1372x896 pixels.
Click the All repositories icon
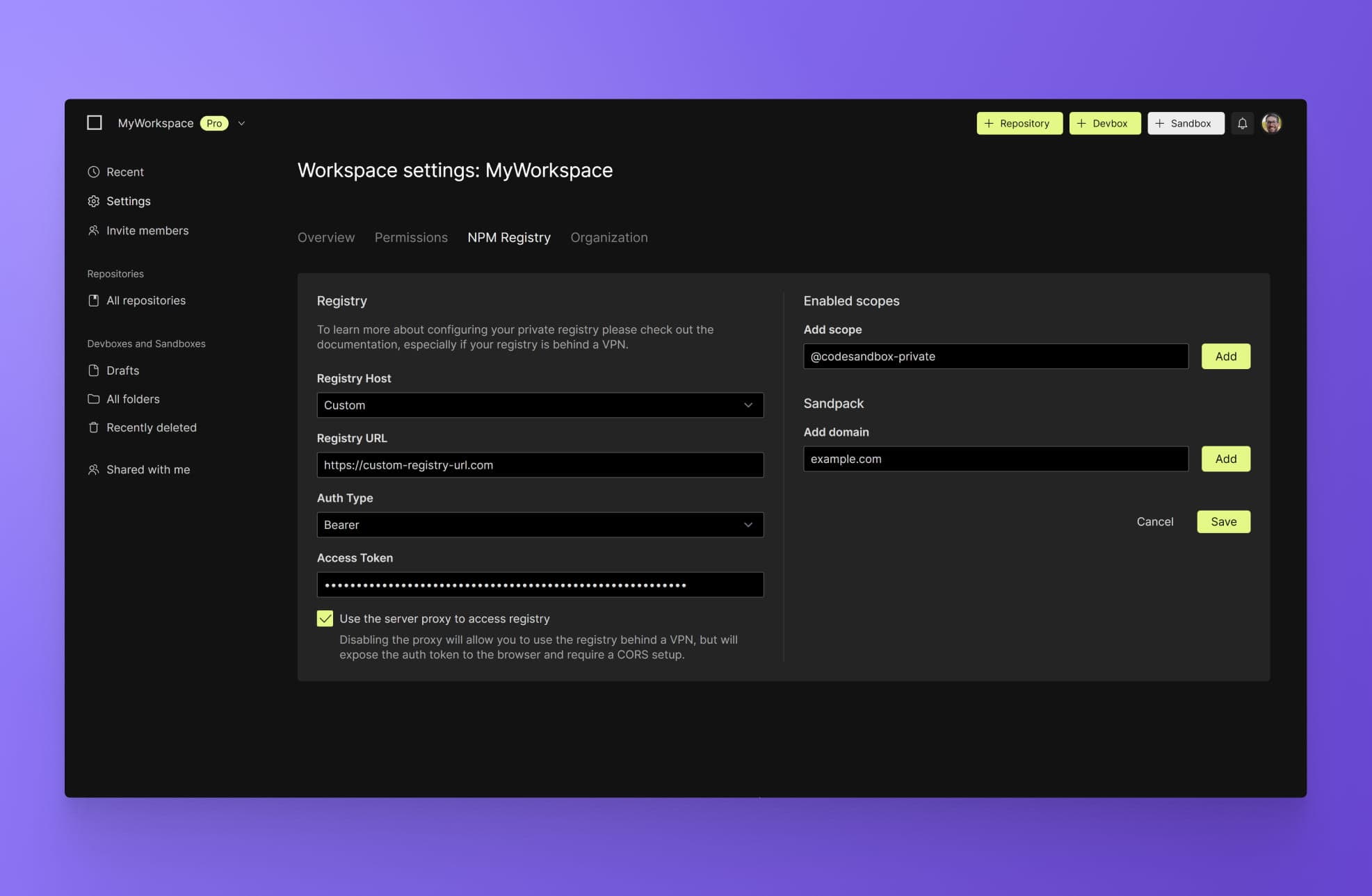coord(93,300)
